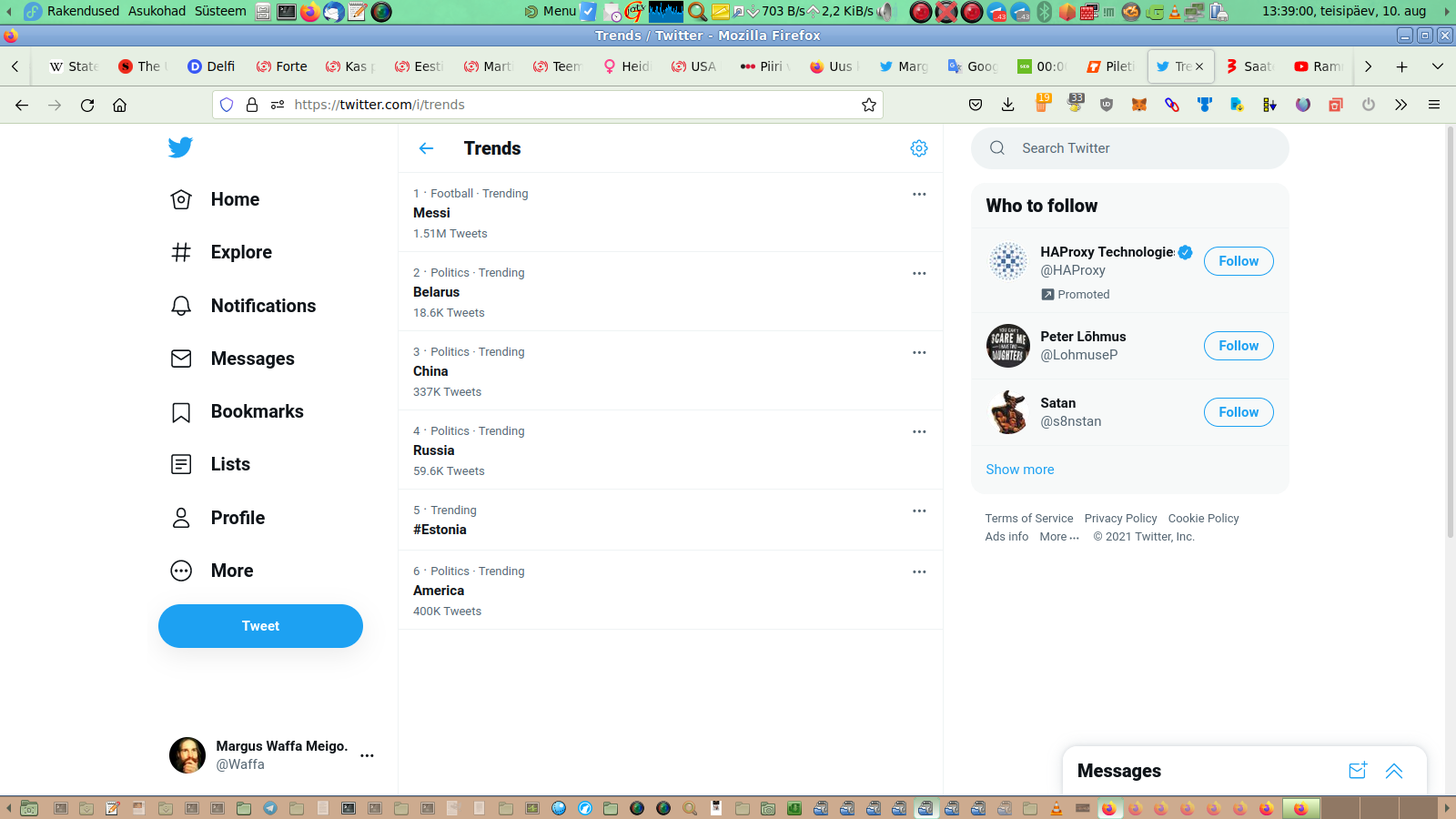This screenshot has width=1456, height=819.
Task: Follow Satan @s8nstan
Action: [1239, 412]
